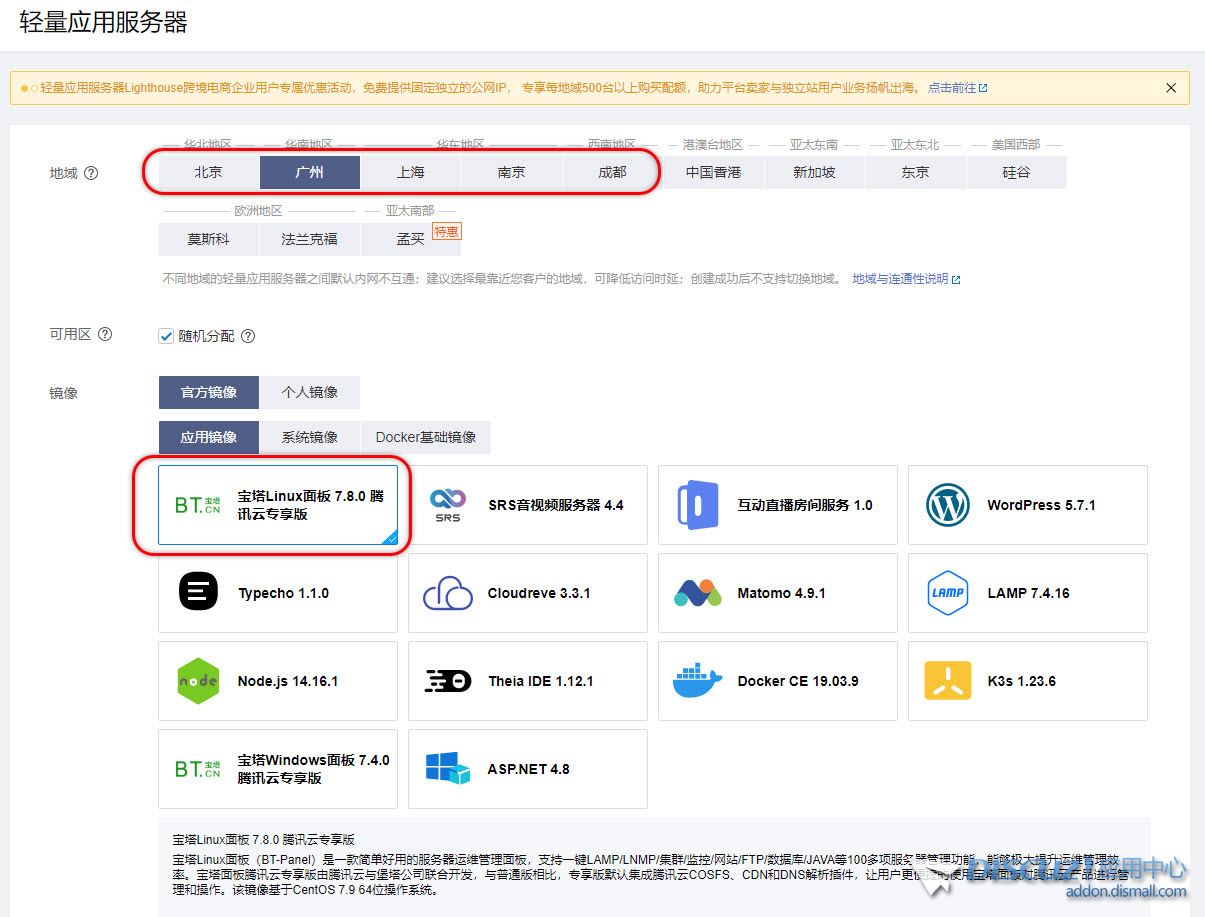Click the help icon next to 地域
The image size is (1205, 917).
[91, 173]
